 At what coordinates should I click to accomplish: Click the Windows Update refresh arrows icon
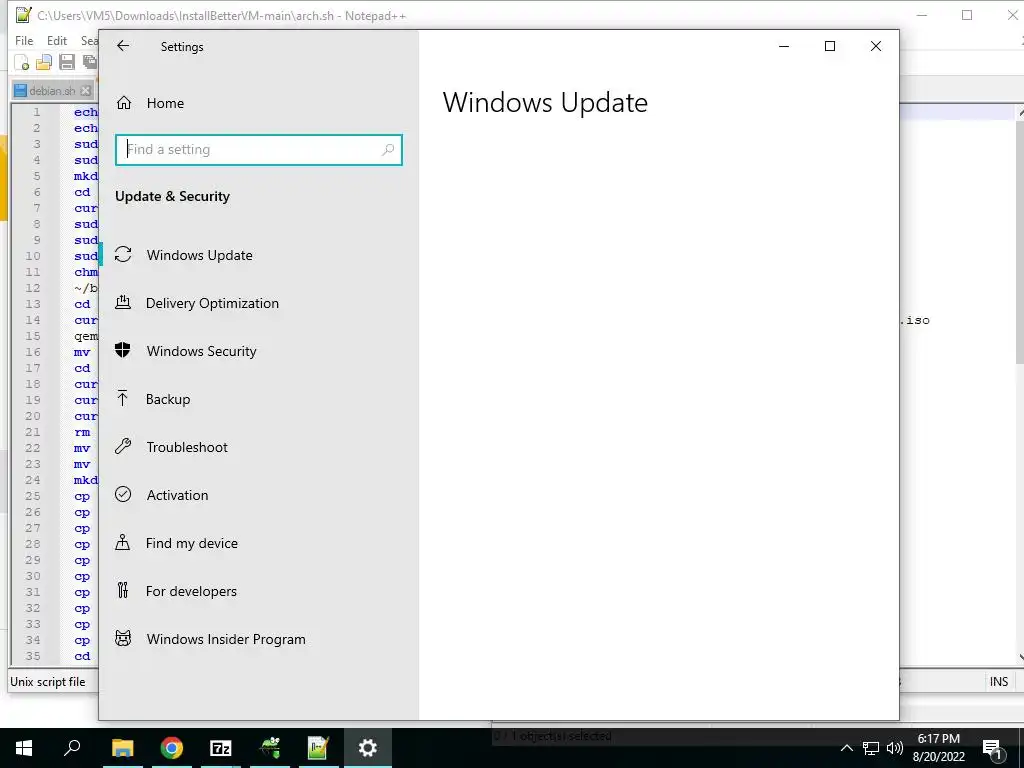[123, 255]
